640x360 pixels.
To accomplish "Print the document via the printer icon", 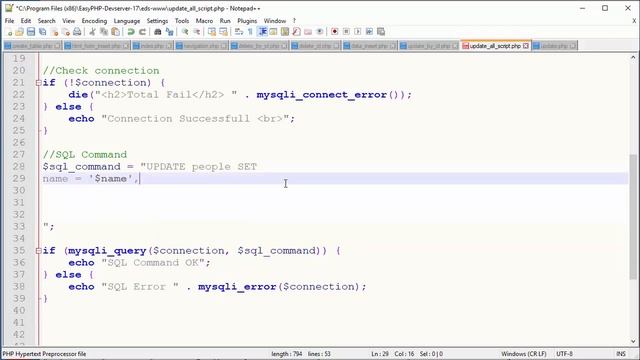I will (x=77, y=32).
